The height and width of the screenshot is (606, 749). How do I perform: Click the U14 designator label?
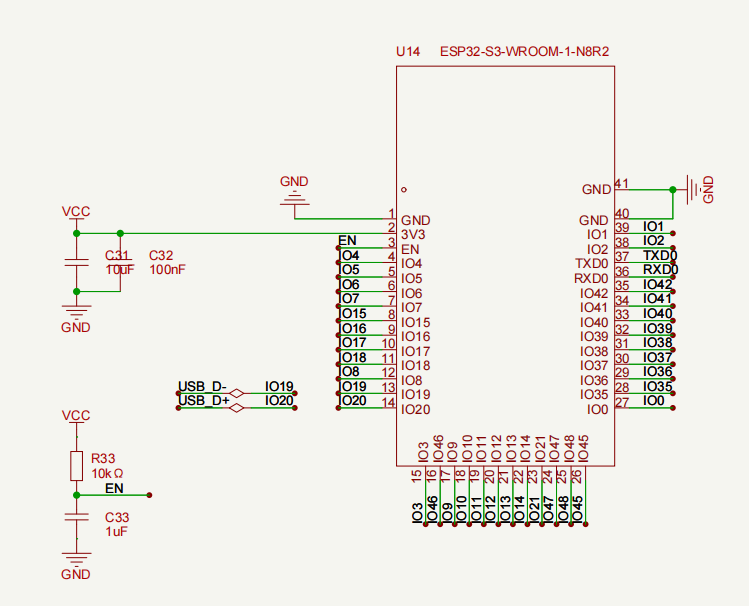[x=408, y=52]
